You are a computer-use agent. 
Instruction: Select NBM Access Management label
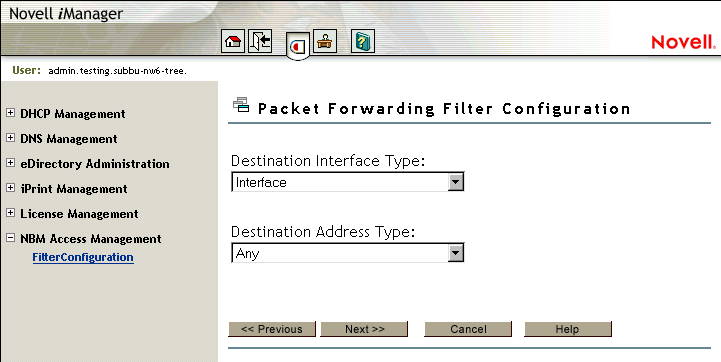(91, 239)
